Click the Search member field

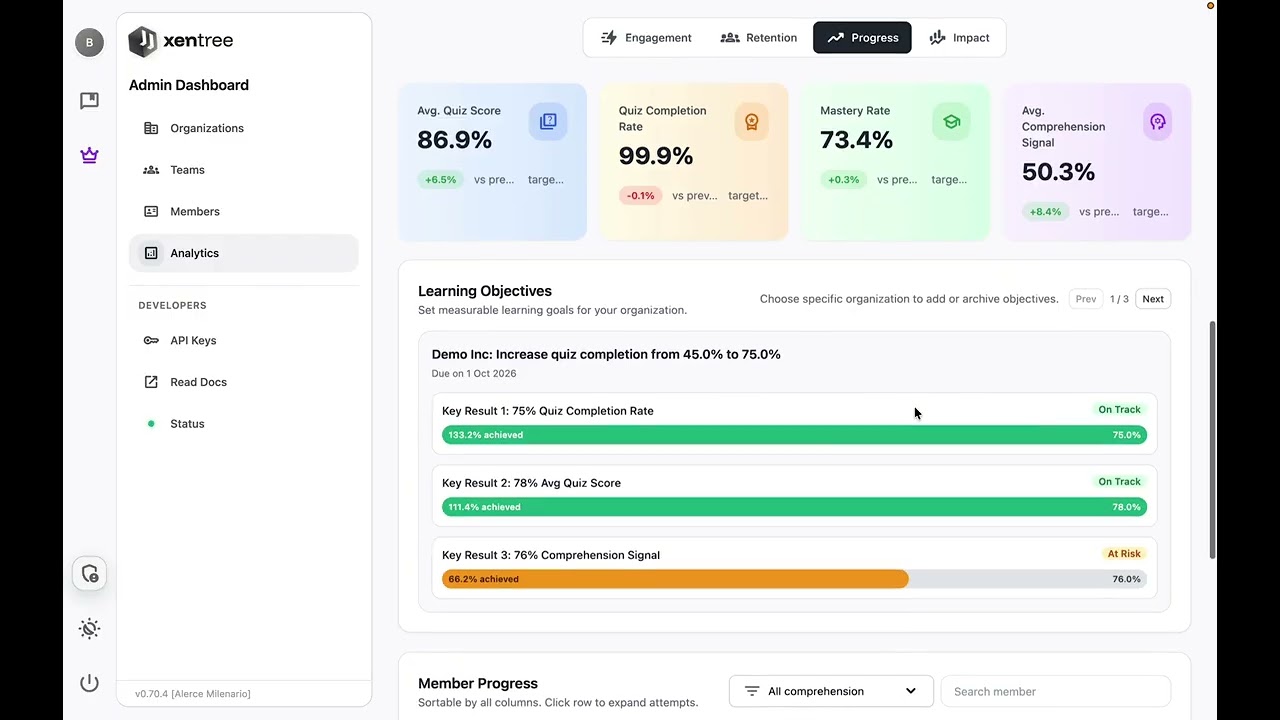(1055, 691)
